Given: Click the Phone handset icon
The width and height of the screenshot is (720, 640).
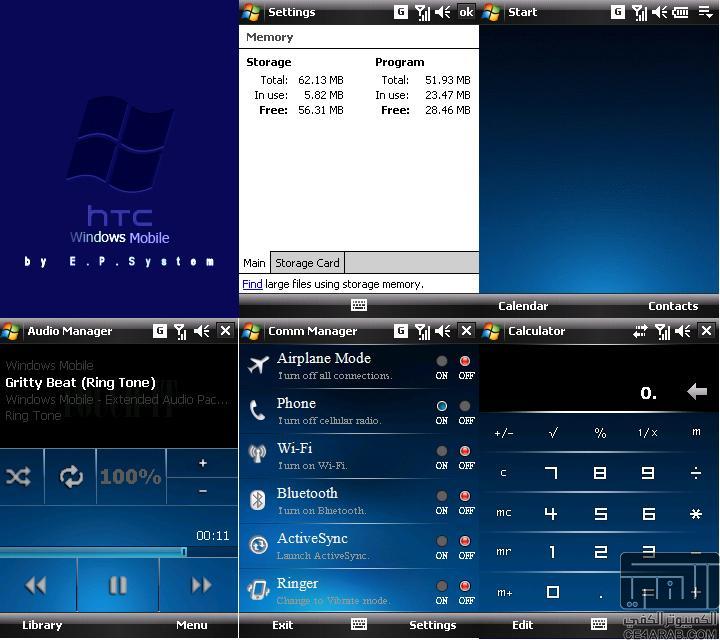Looking at the screenshot, I should (x=257, y=410).
